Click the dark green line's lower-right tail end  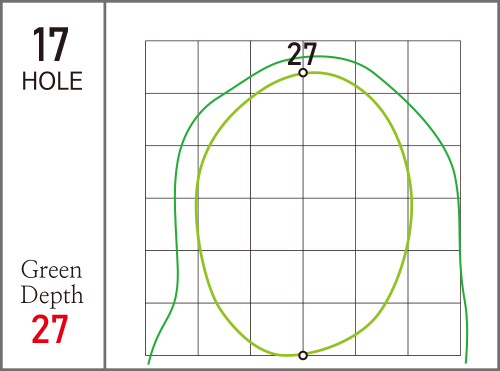(x=466, y=362)
